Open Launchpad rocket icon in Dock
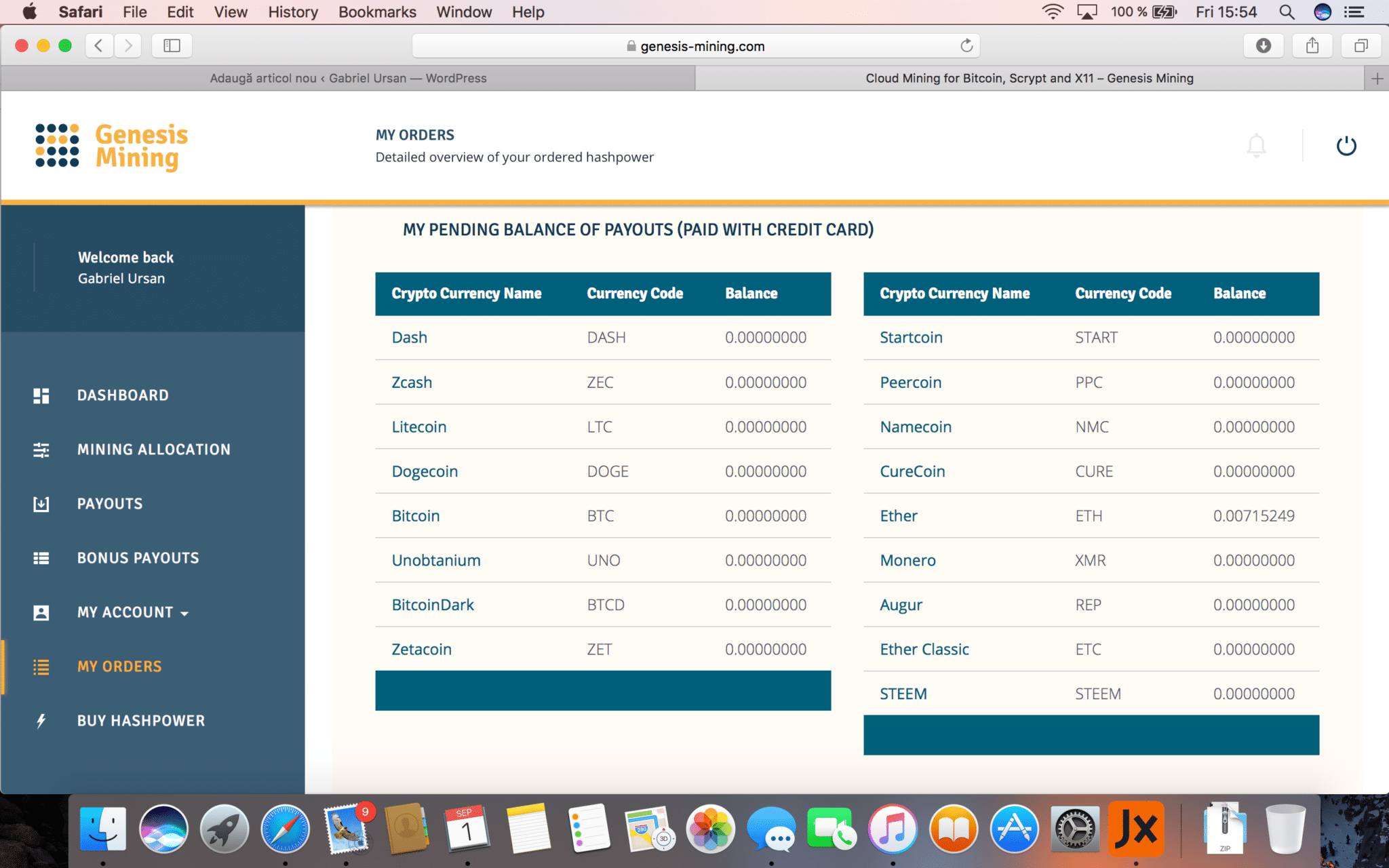Screen dimensions: 1389x868 (x=224, y=829)
